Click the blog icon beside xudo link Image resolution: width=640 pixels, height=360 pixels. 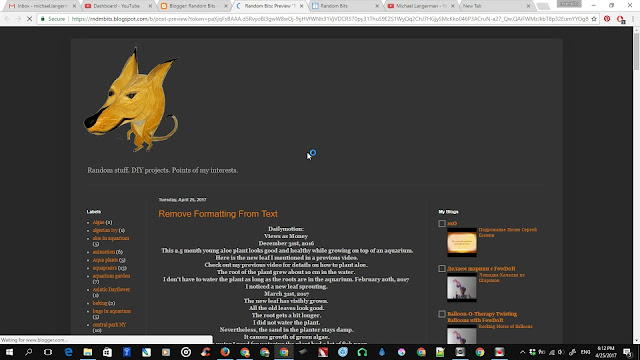(442, 223)
